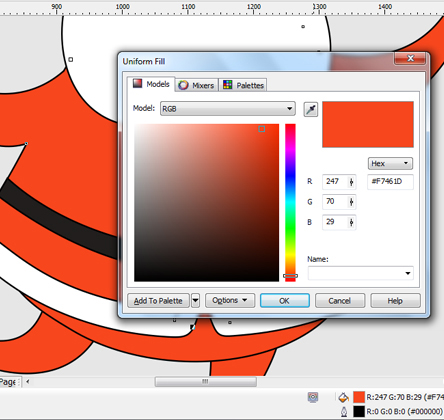The height and width of the screenshot is (420, 444).
Task: Confirm the fill with OK
Action: [285, 301]
